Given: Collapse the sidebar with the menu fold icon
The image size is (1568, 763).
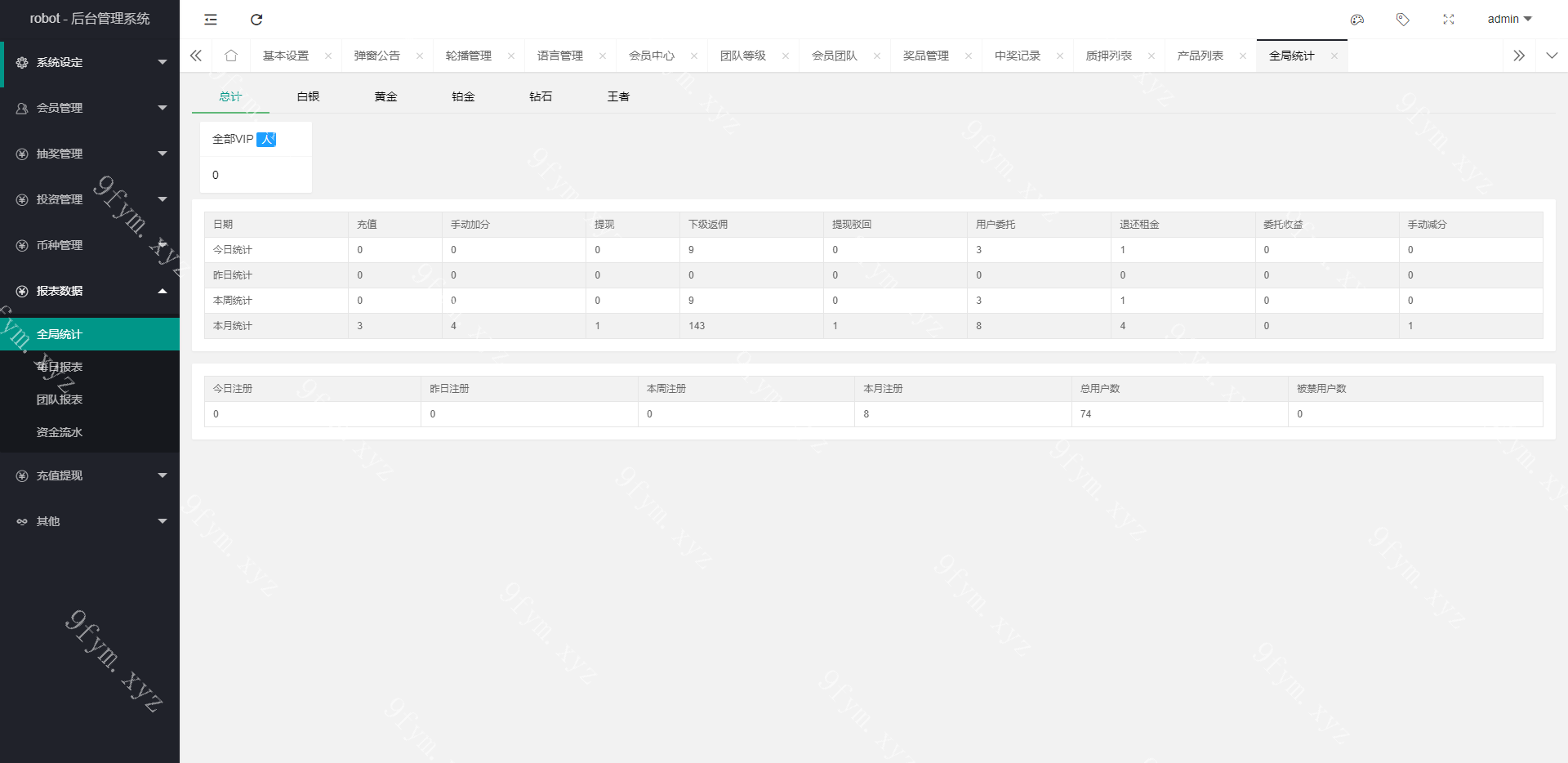Looking at the screenshot, I should tap(211, 20).
